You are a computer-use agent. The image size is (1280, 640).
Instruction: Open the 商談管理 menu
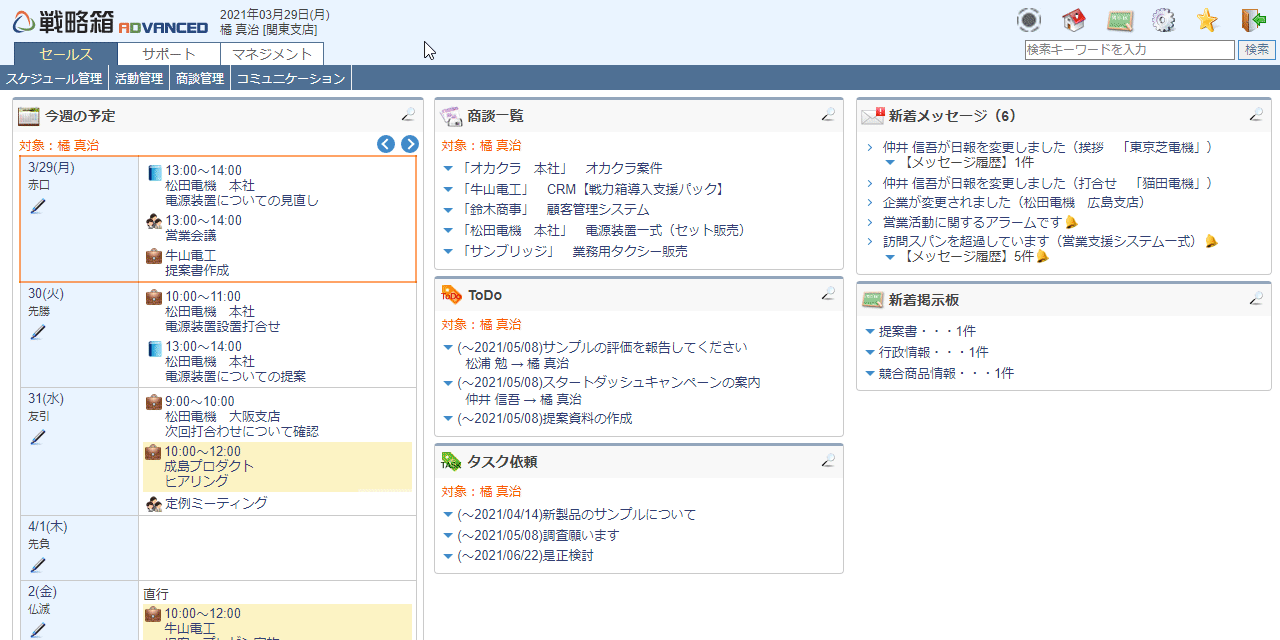pos(199,78)
